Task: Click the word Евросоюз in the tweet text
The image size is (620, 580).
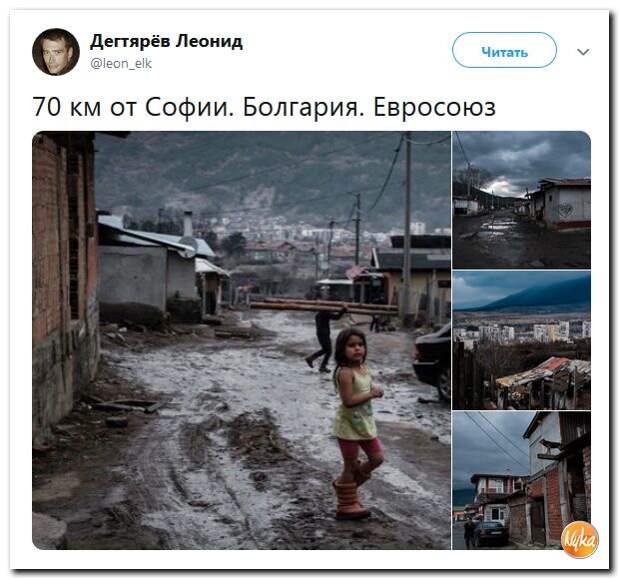Action: tap(435, 107)
